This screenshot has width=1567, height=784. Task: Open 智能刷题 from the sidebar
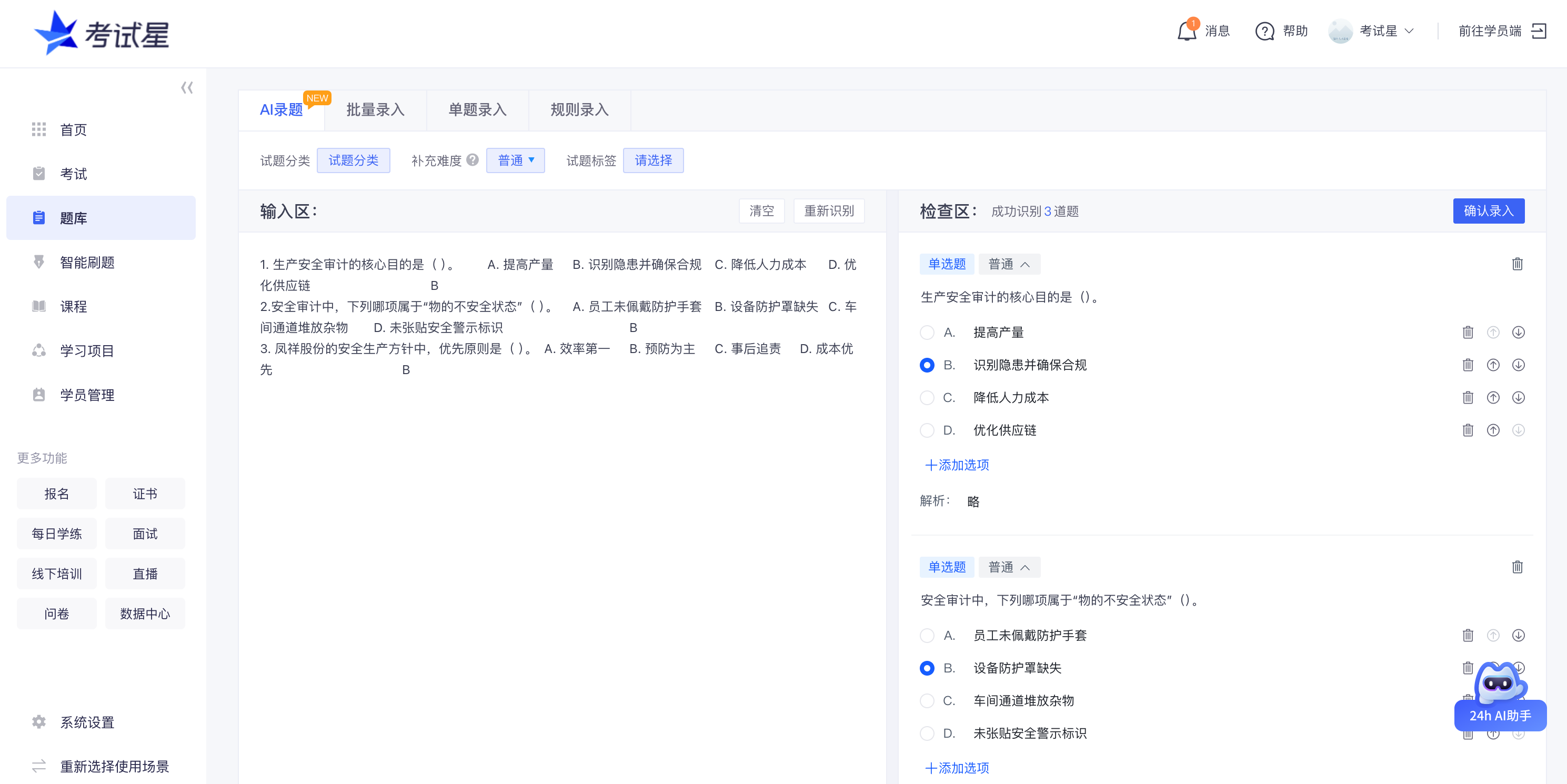(x=87, y=262)
